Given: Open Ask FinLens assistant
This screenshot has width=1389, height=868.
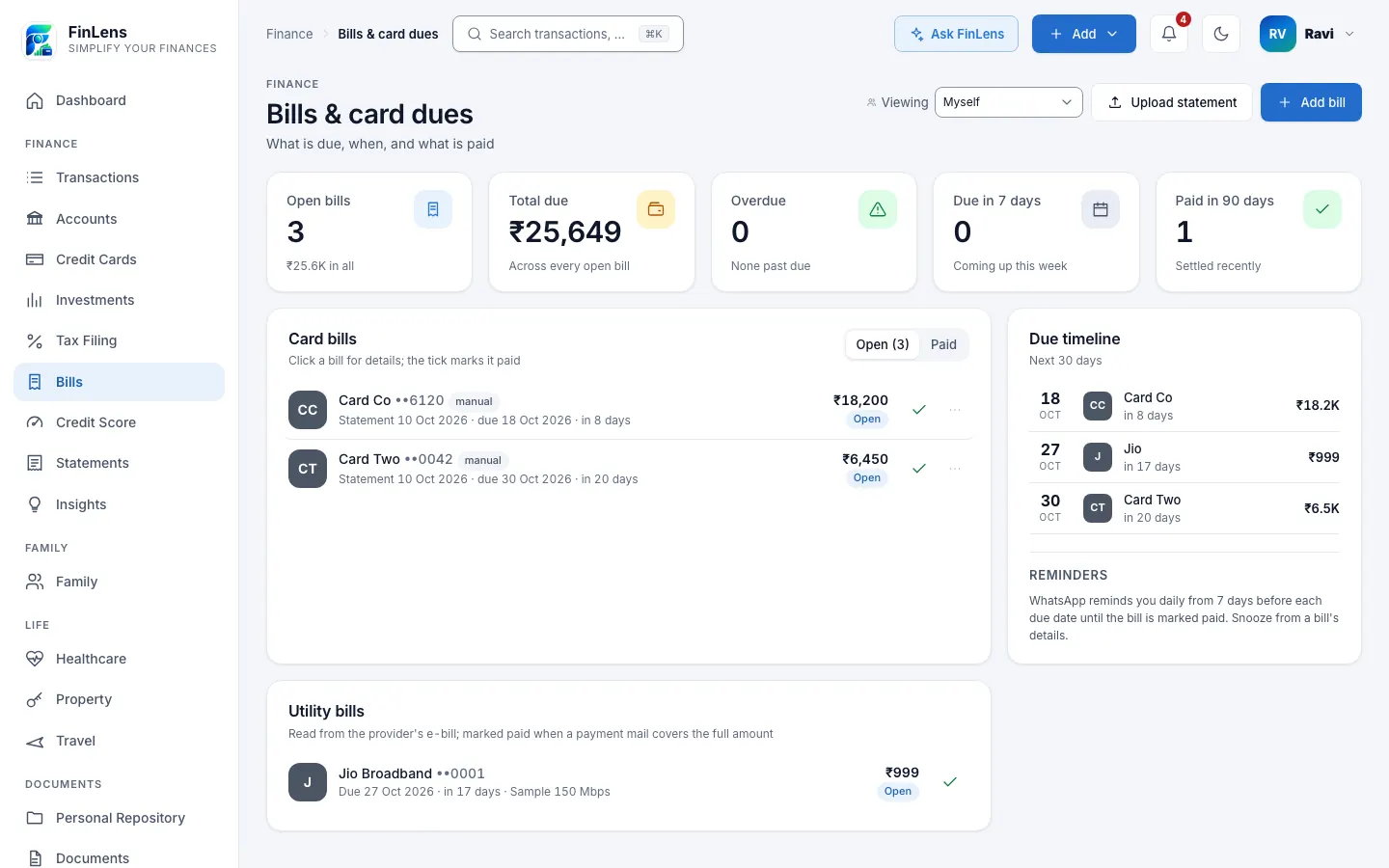Looking at the screenshot, I should coord(956,34).
